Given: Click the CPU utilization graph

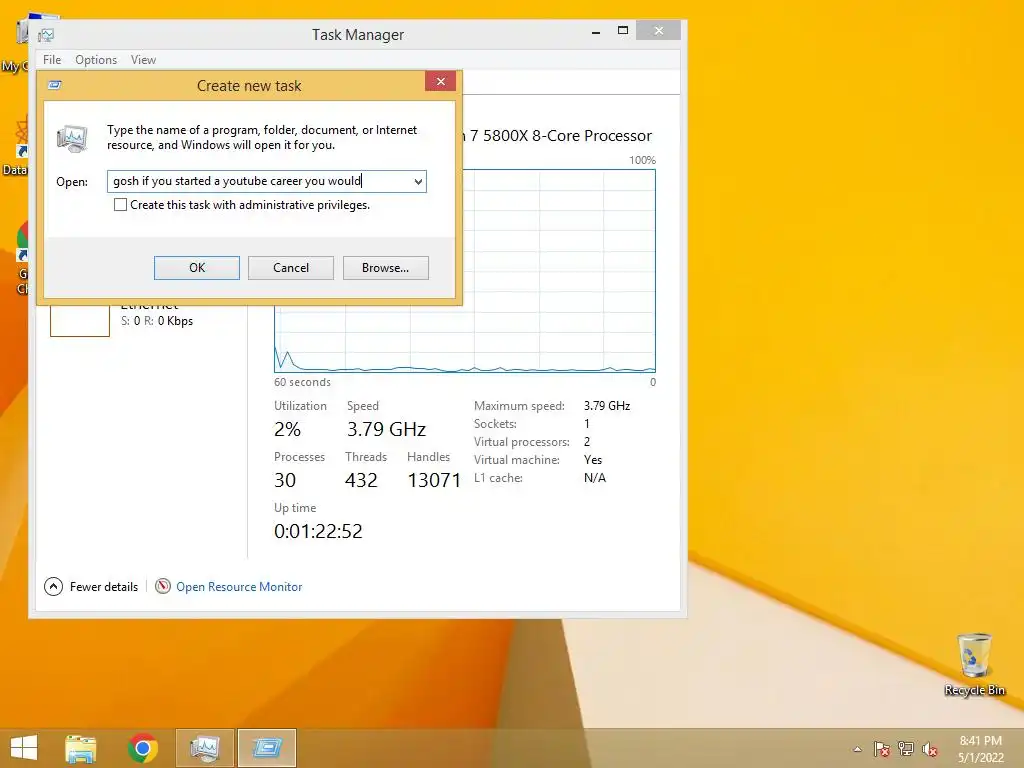Looking at the screenshot, I should point(465,271).
